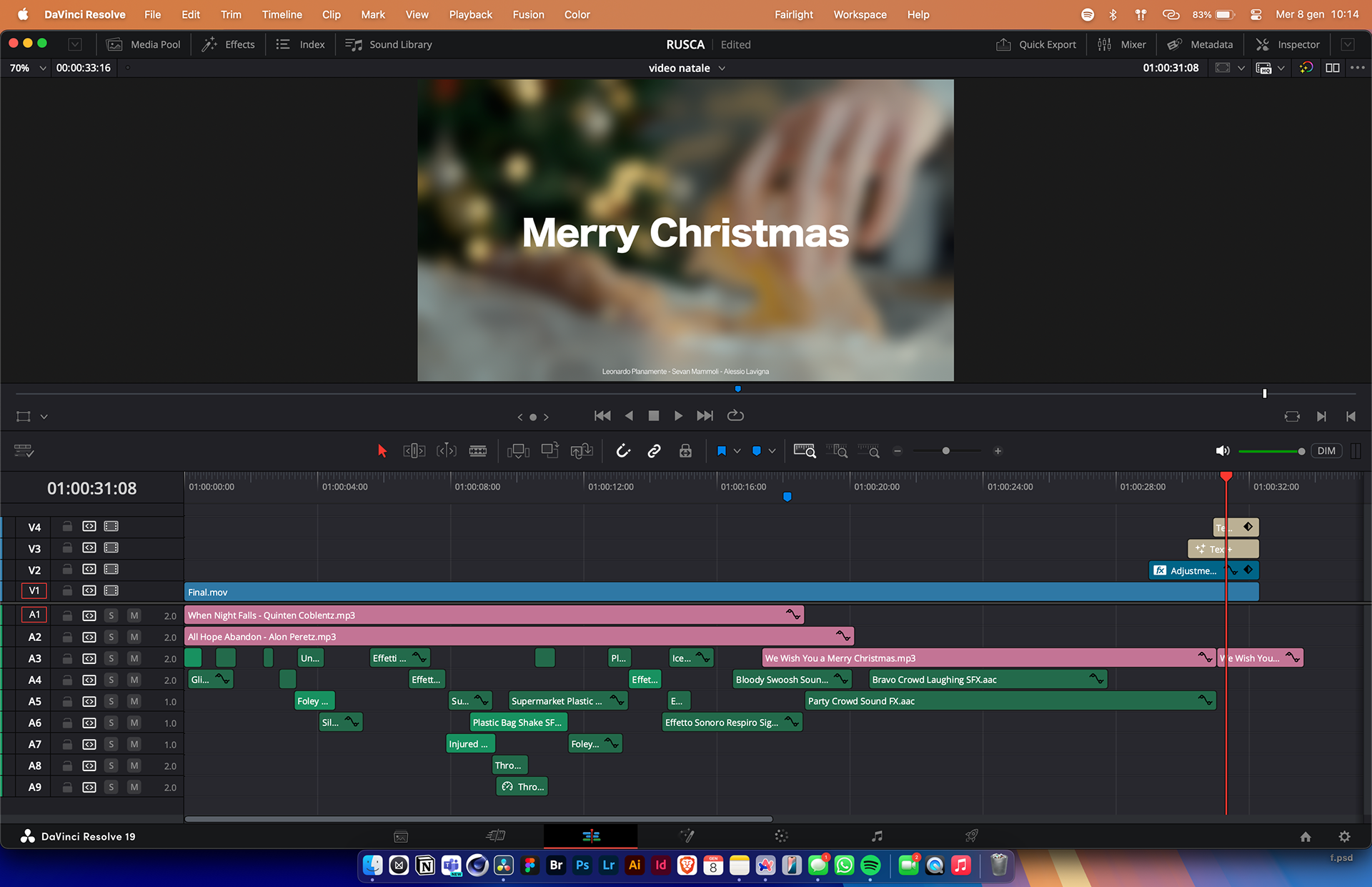Click the Full Extent Zoom icon

805,451
